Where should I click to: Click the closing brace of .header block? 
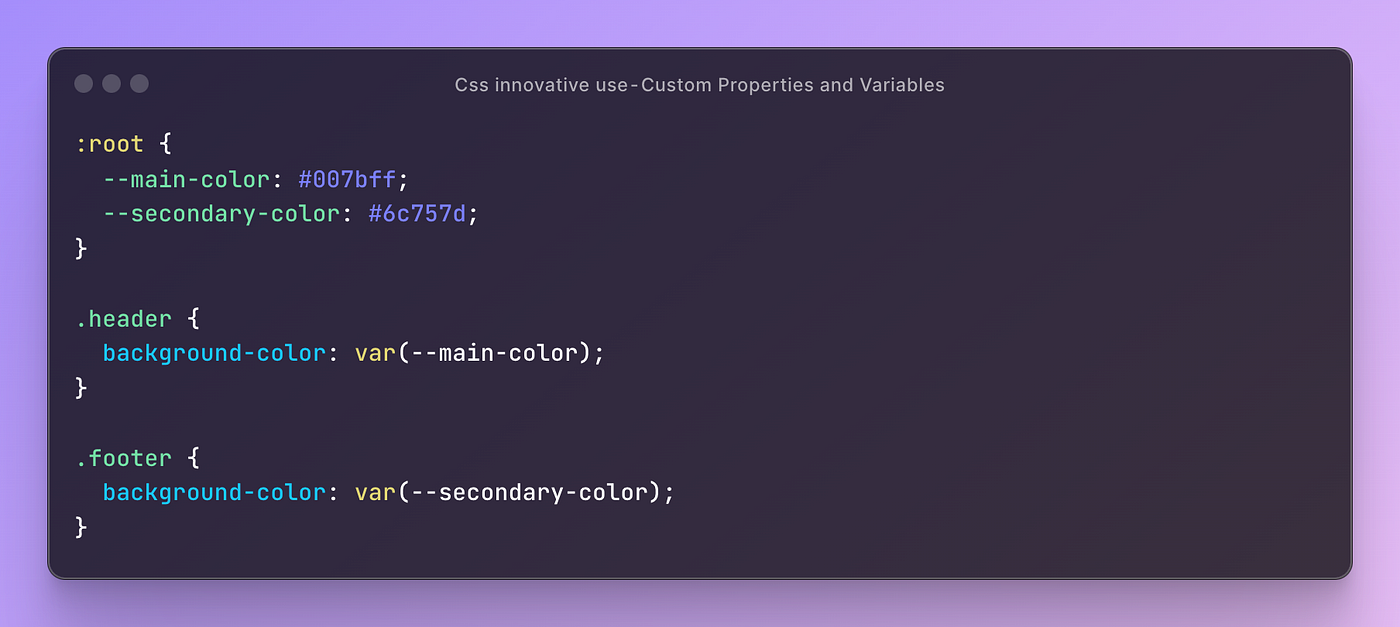pyautogui.click(x=82, y=387)
